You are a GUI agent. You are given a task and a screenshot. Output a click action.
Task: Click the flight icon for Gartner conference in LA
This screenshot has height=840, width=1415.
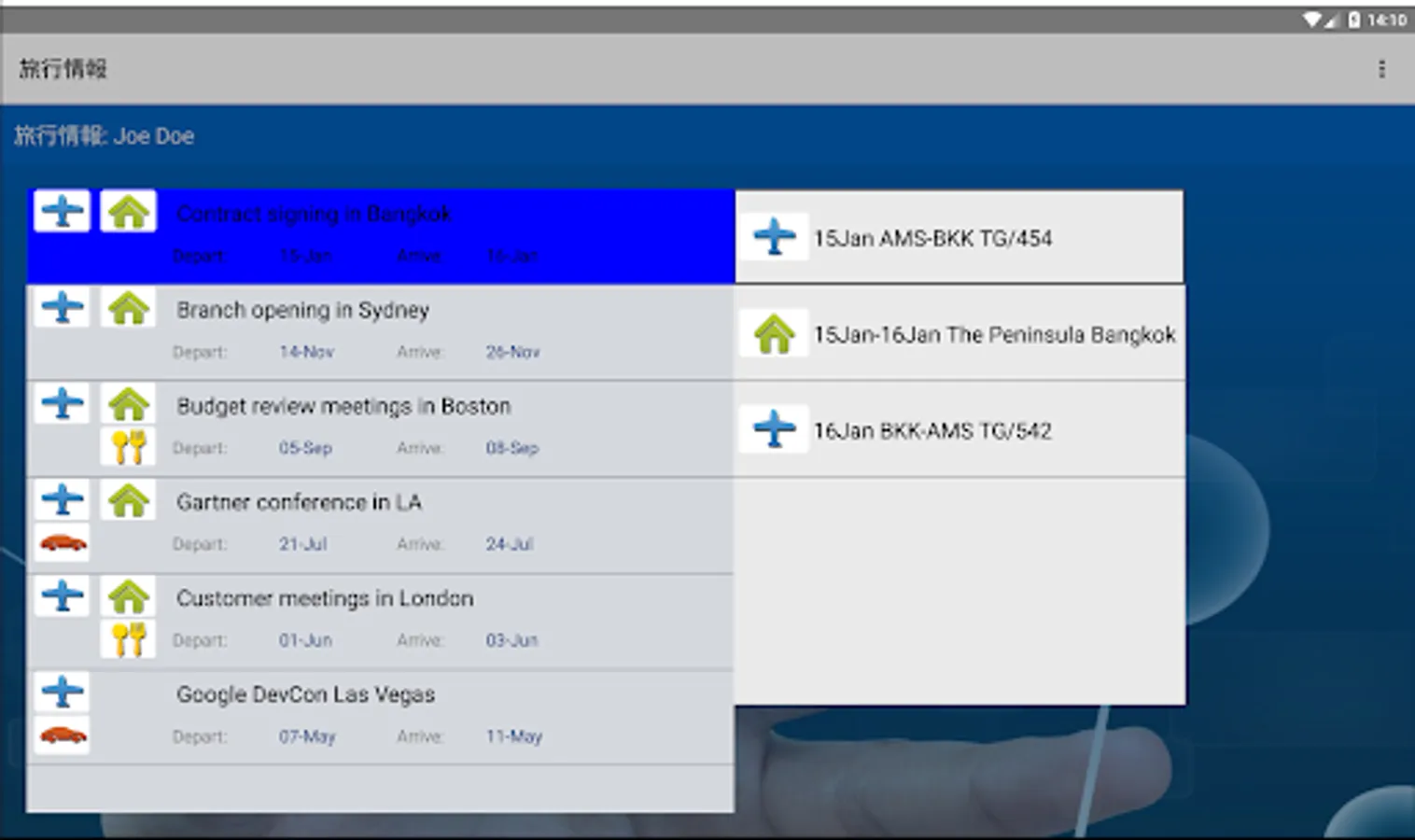pos(63,499)
